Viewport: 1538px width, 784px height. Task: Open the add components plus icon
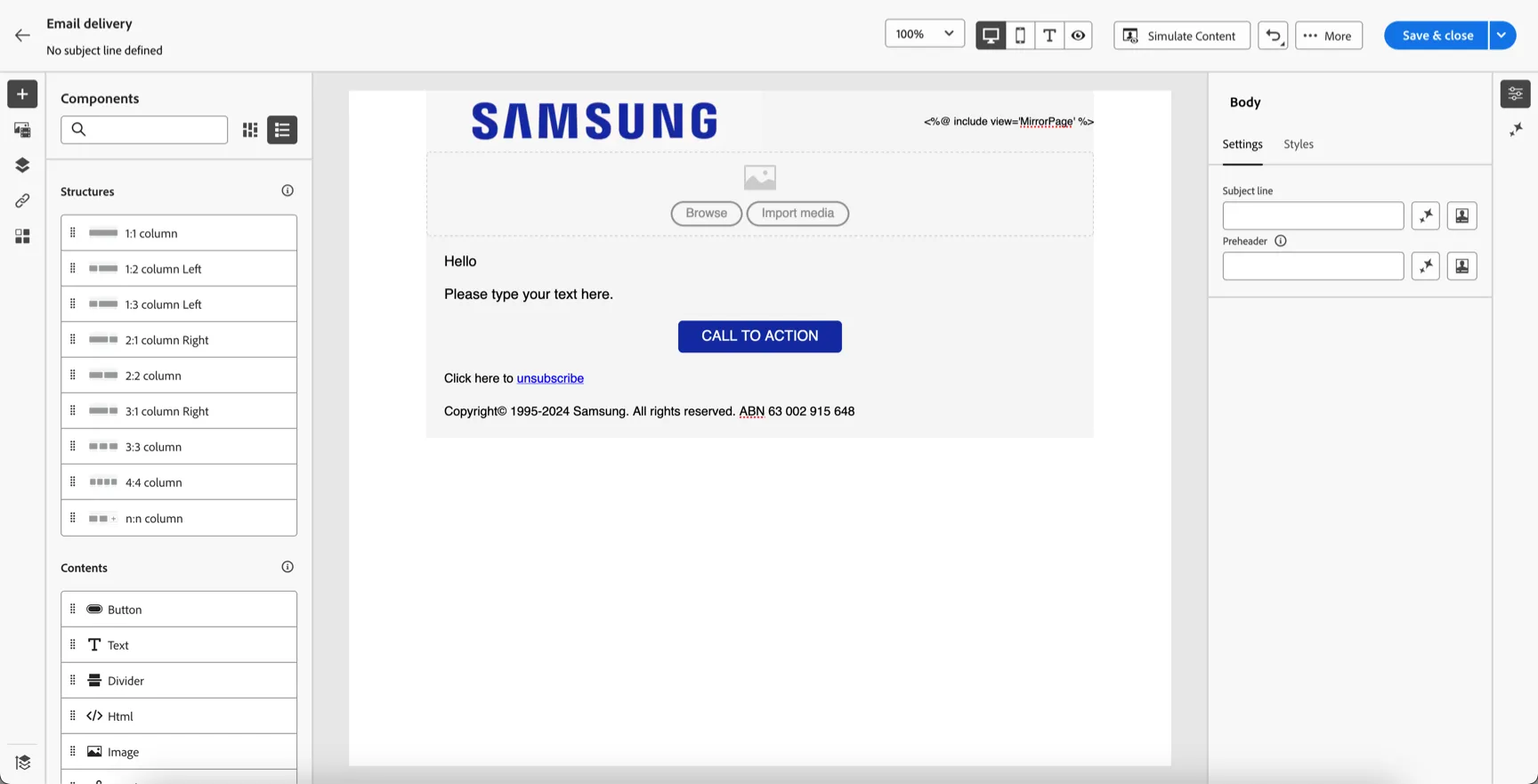22,94
